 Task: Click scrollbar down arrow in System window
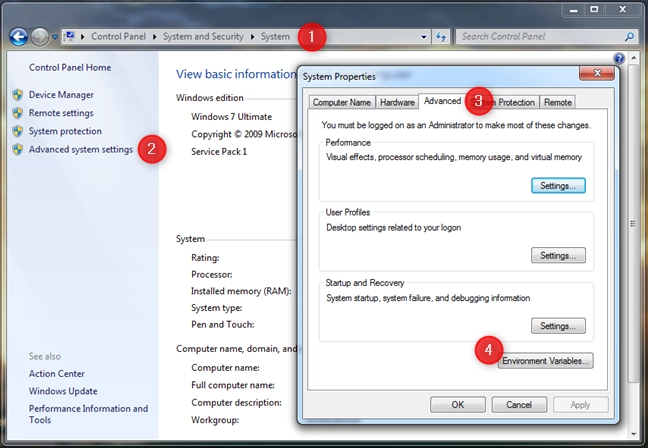click(x=633, y=434)
